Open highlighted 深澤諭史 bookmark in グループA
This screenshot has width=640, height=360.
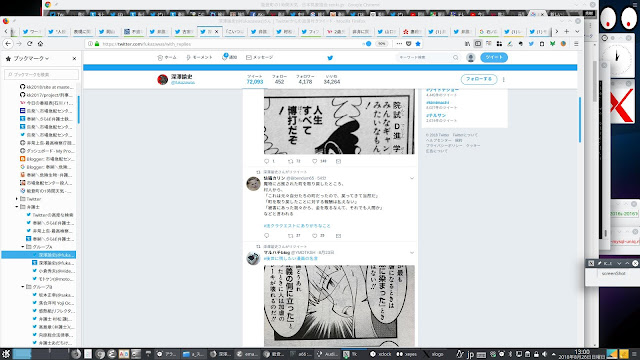pyautogui.click(x=39, y=255)
